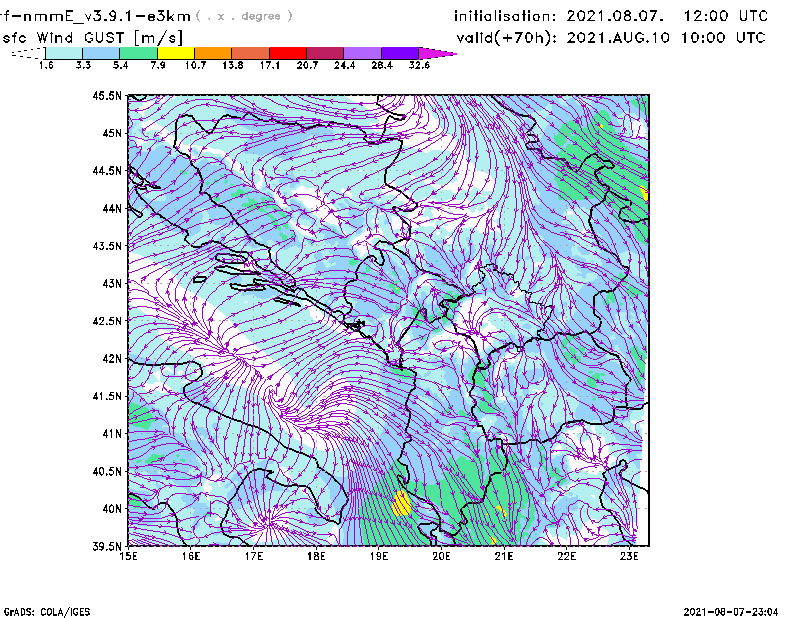Click the 39.5N latitude label
This screenshot has width=800, height=618.
[107, 546]
